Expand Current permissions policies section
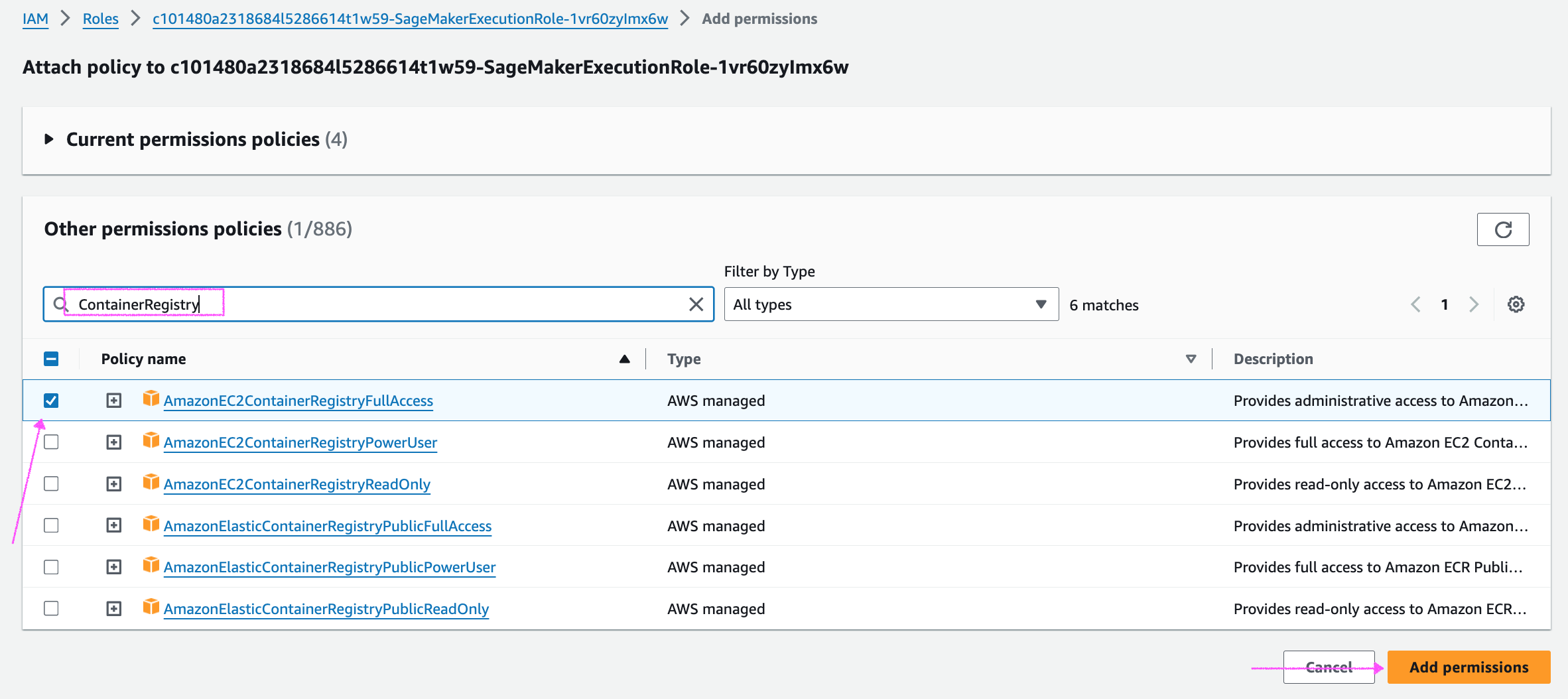The width and height of the screenshot is (1568, 699). pyautogui.click(x=49, y=139)
